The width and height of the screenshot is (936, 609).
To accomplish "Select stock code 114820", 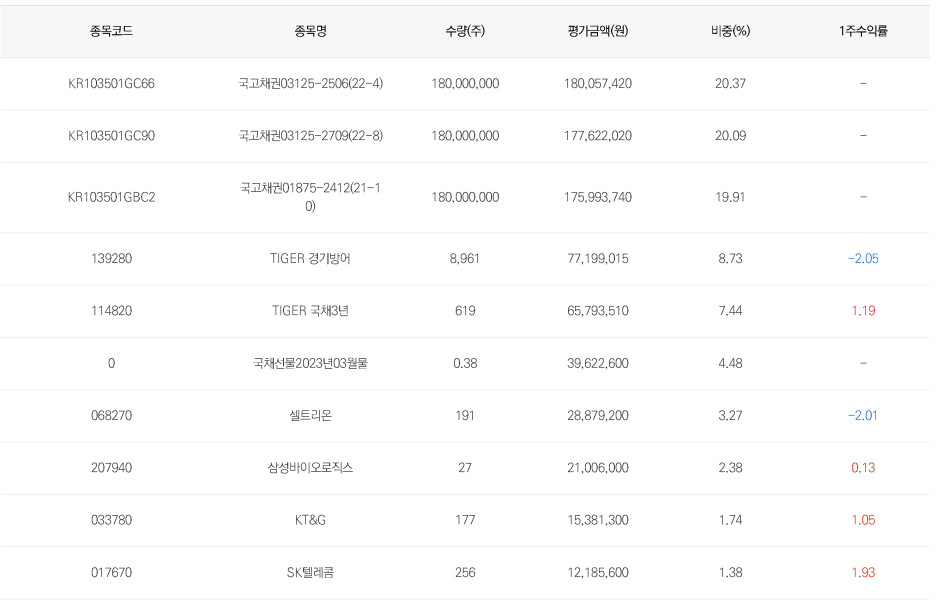I will (x=111, y=311).
